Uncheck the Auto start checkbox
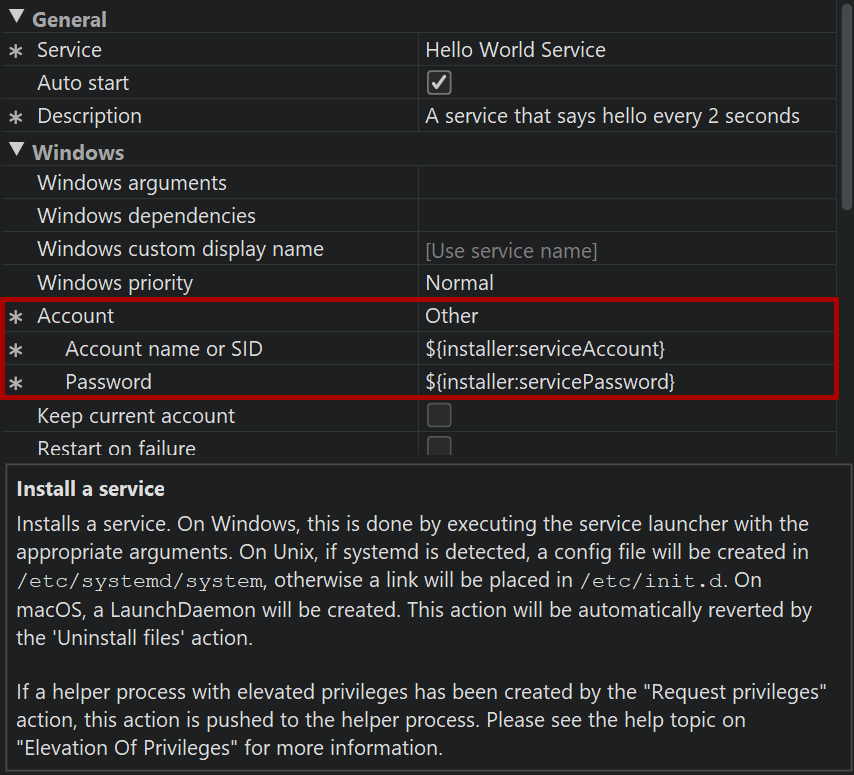 [439, 83]
